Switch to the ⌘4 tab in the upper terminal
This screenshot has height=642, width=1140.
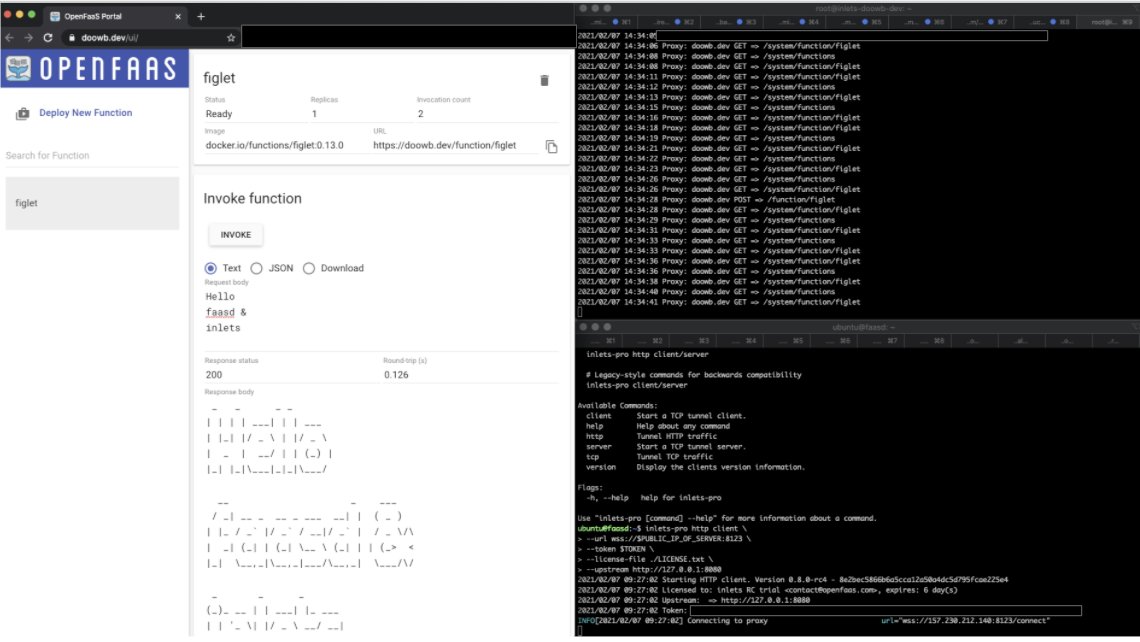point(800,22)
